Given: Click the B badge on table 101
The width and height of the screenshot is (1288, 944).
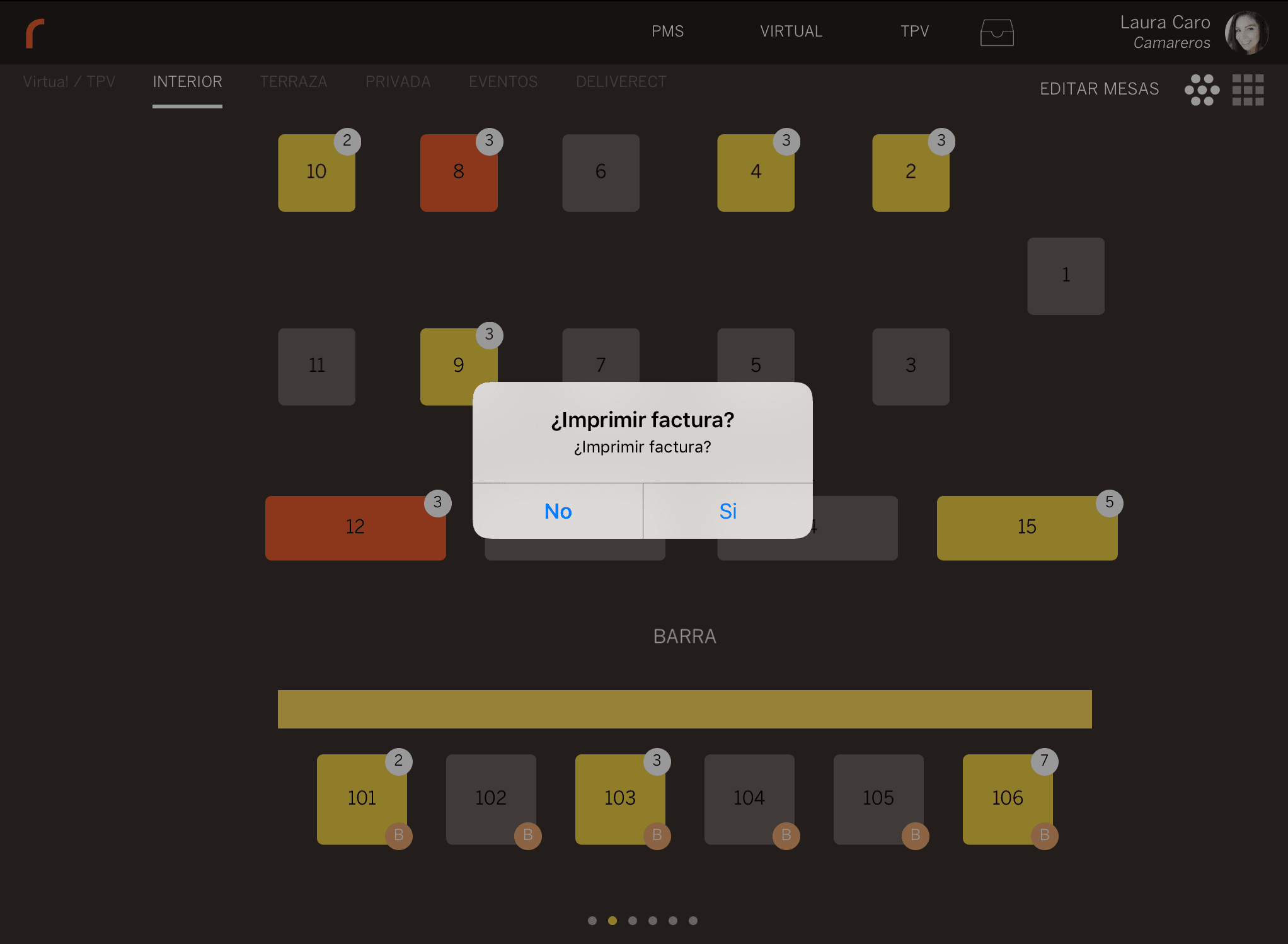Looking at the screenshot, I should (x=399, y=836).
